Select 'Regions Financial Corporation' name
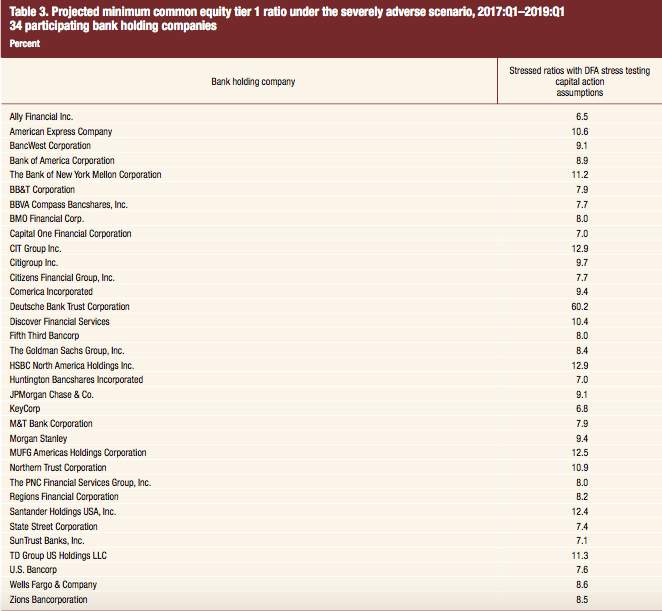This screenshot has height=611, width=662. (64, 497)
